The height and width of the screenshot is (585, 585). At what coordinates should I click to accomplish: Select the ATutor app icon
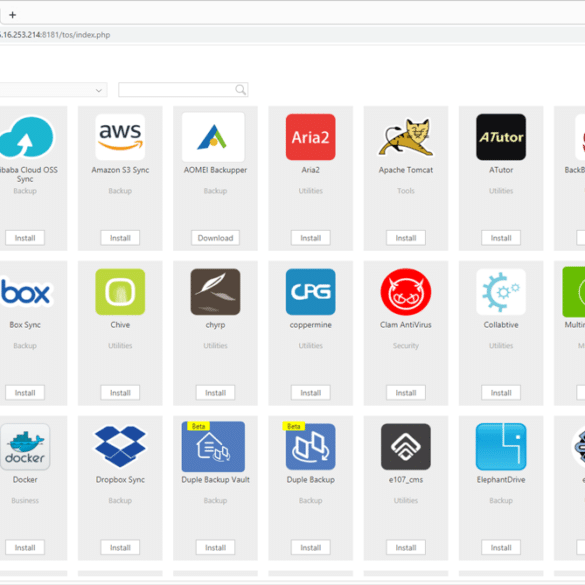pos(501,137)
